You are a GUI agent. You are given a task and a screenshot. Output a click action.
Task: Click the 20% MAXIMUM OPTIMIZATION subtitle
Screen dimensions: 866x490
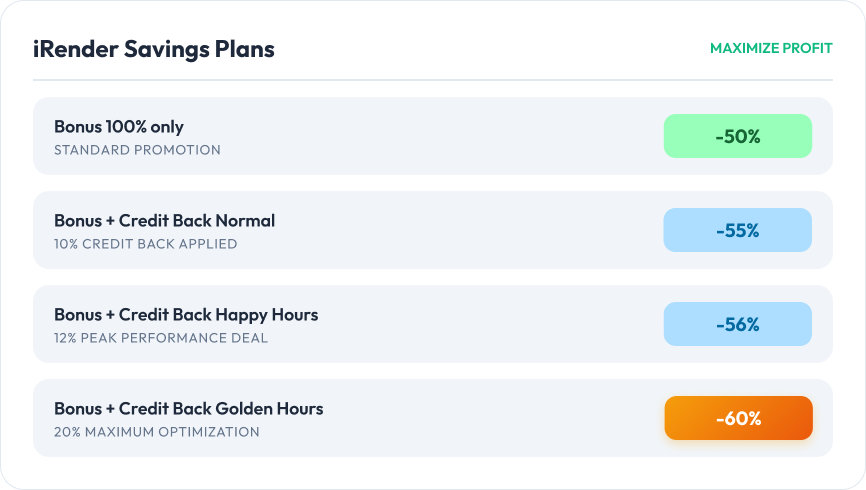156,432
